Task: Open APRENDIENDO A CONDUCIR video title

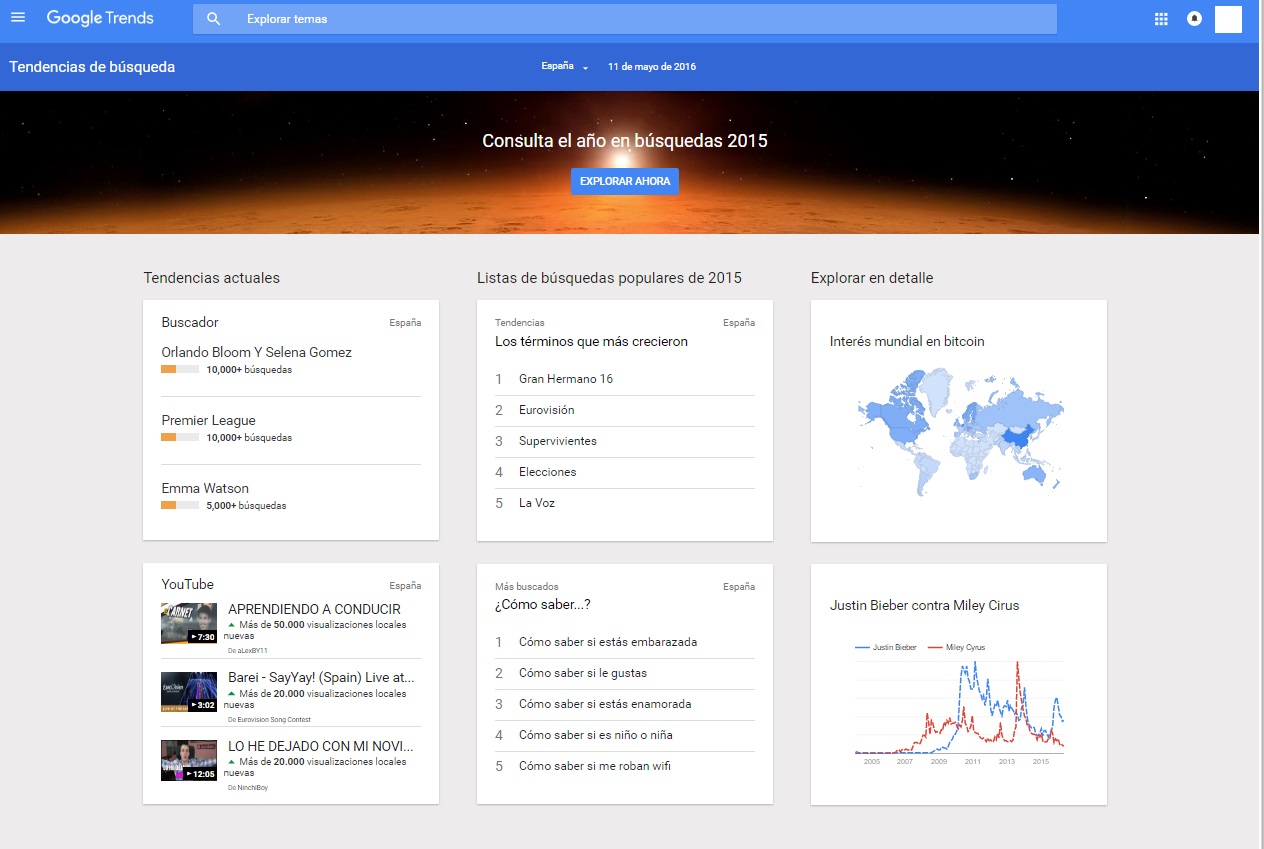Action: click(314, 609)
